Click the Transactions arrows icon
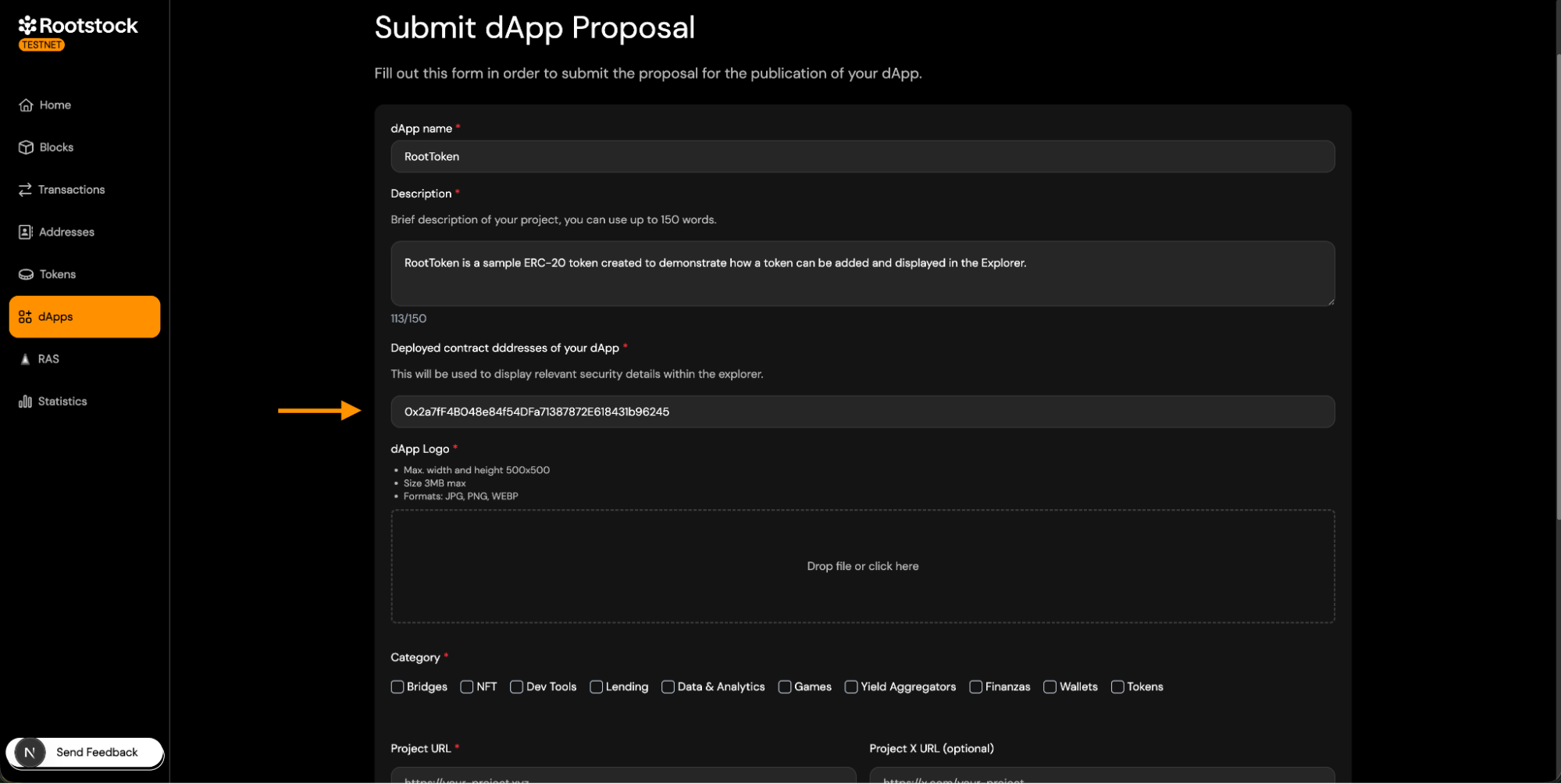Image resolution: width=1561 pixels, height=784 pixels. (x=25, y=190)
